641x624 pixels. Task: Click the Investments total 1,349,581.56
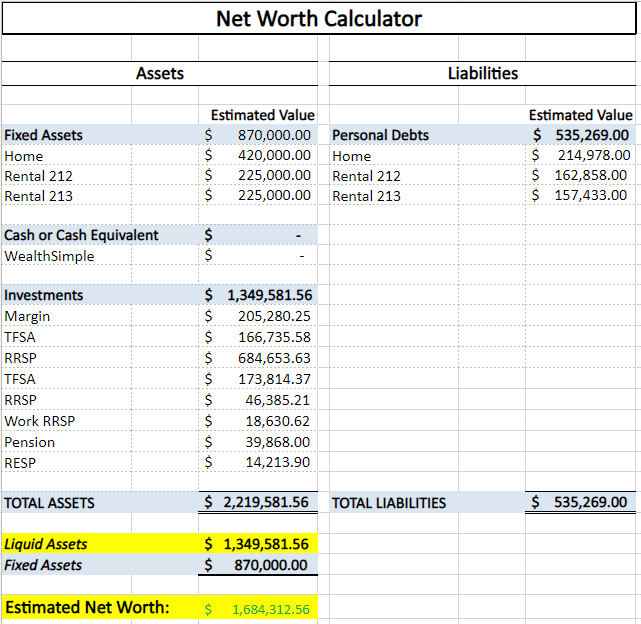click(258, 295)
